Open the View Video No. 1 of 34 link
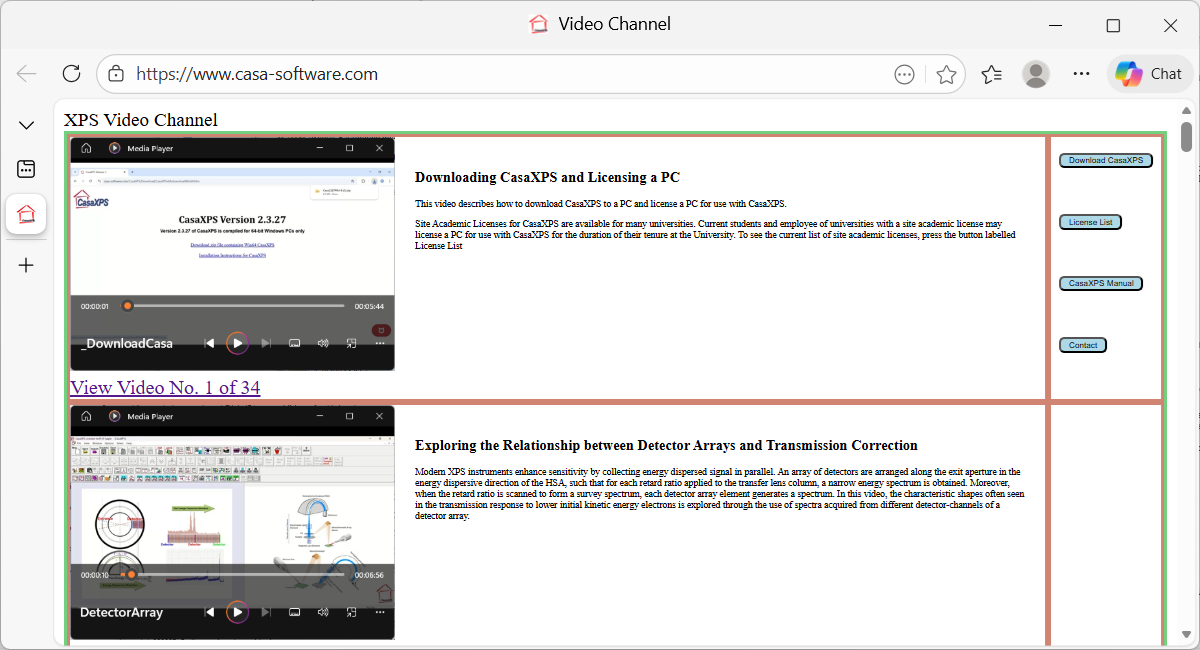This screenshot has width=1200, height=650. click(164, 387)
